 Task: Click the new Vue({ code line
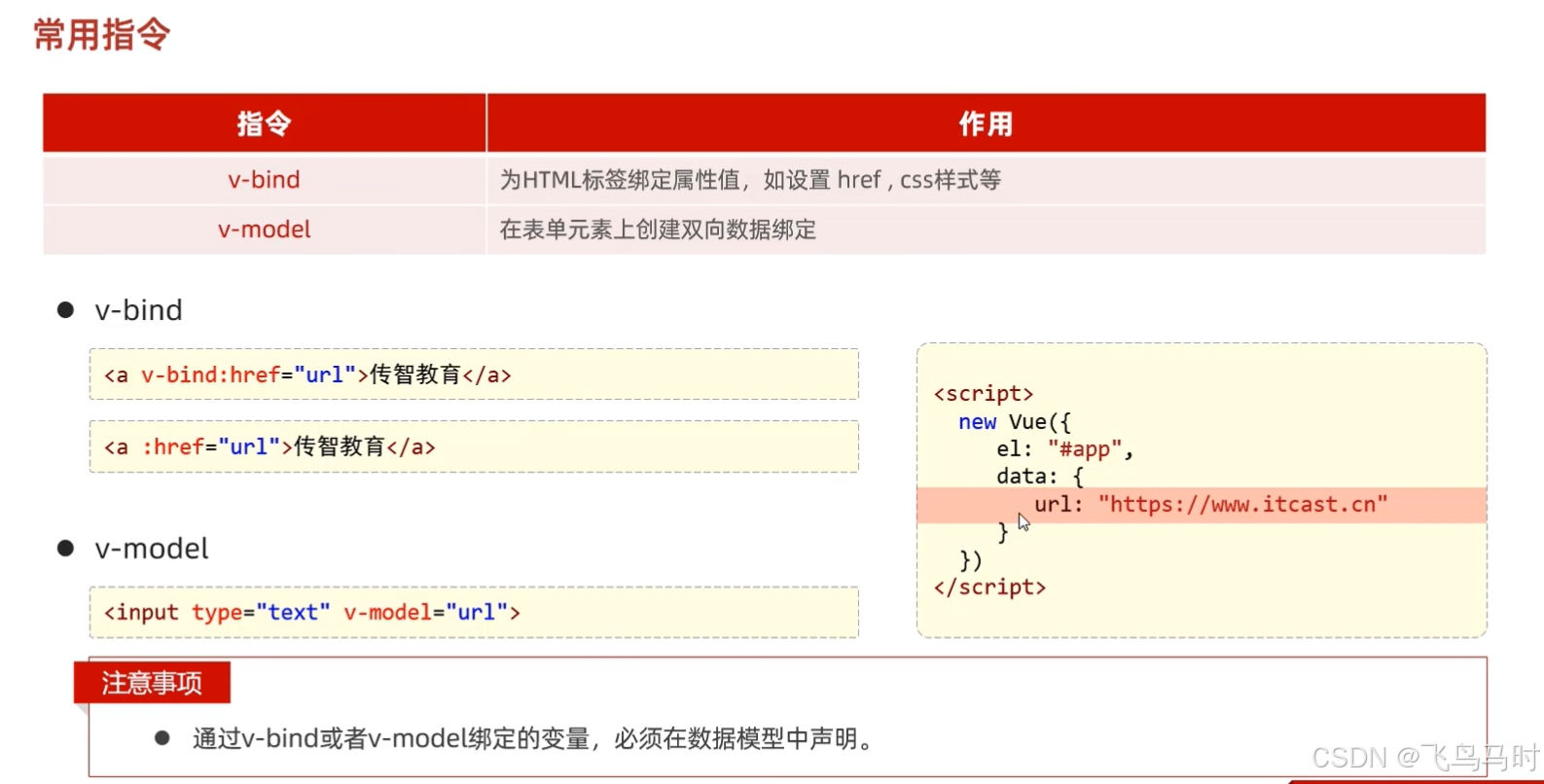pos(1014,422)
